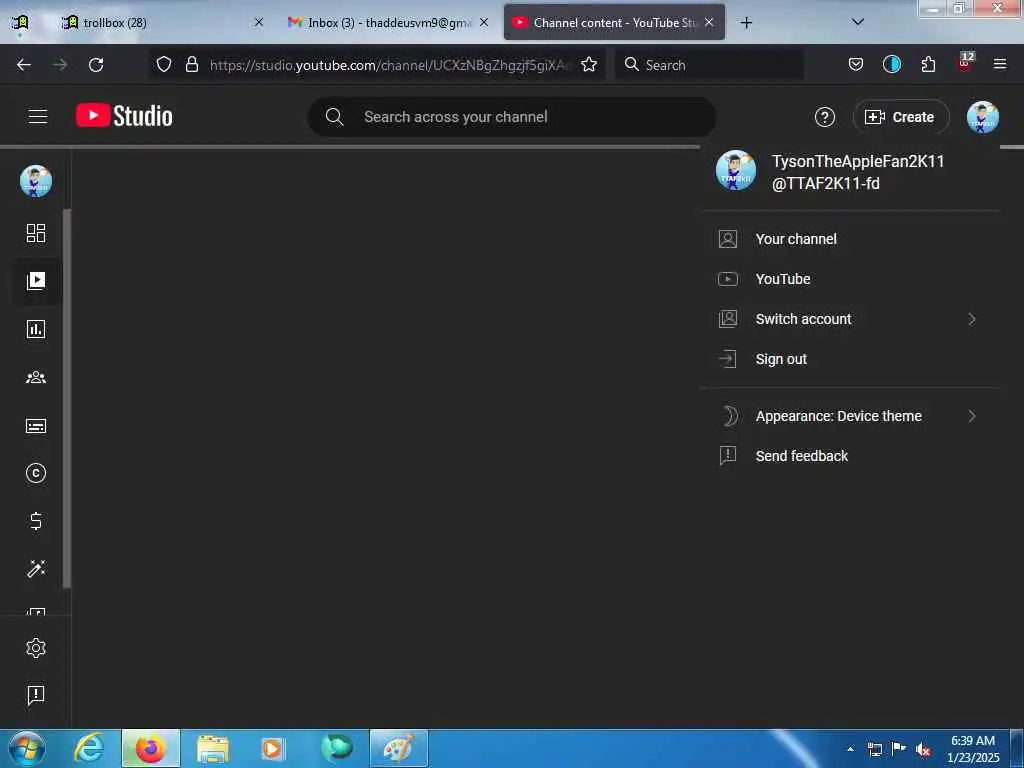Close the Gmail Inbox tab

tap(484, 23)
